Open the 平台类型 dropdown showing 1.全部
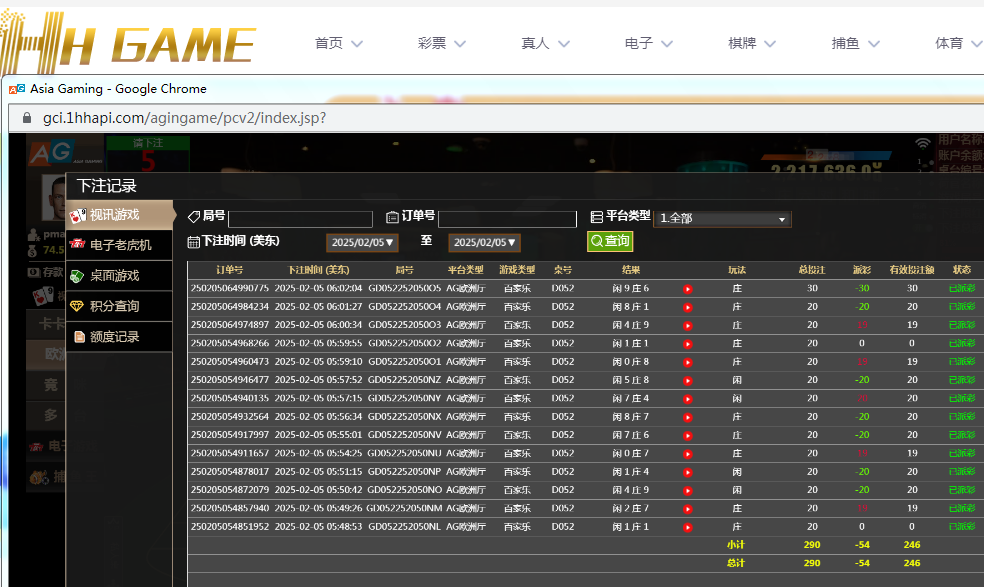 (722, 219)
